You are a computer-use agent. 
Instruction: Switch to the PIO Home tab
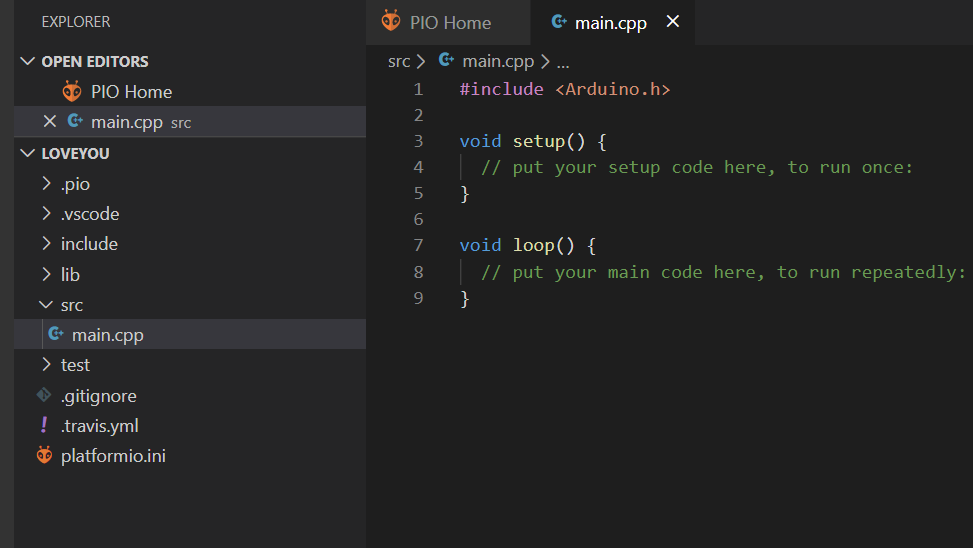pyautogui.click(x=450, y=22)
